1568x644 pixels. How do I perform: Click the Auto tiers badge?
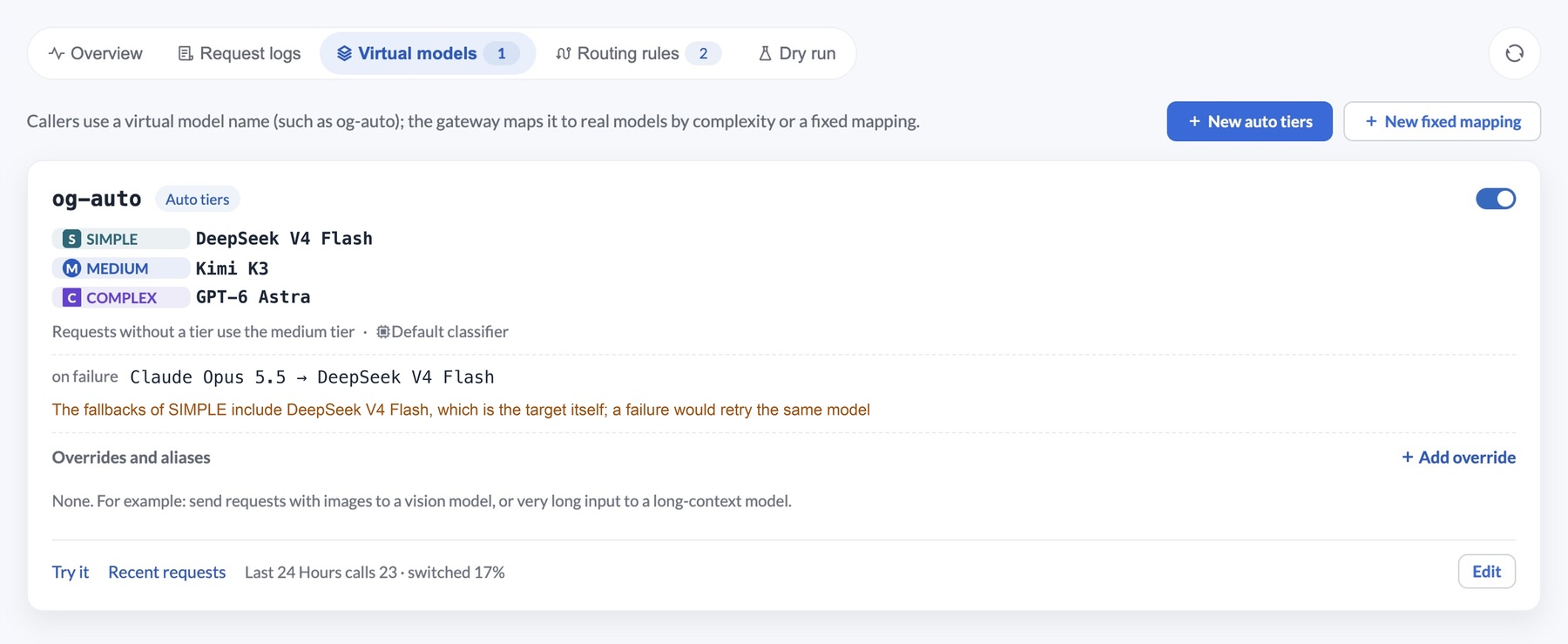point(198,199)
